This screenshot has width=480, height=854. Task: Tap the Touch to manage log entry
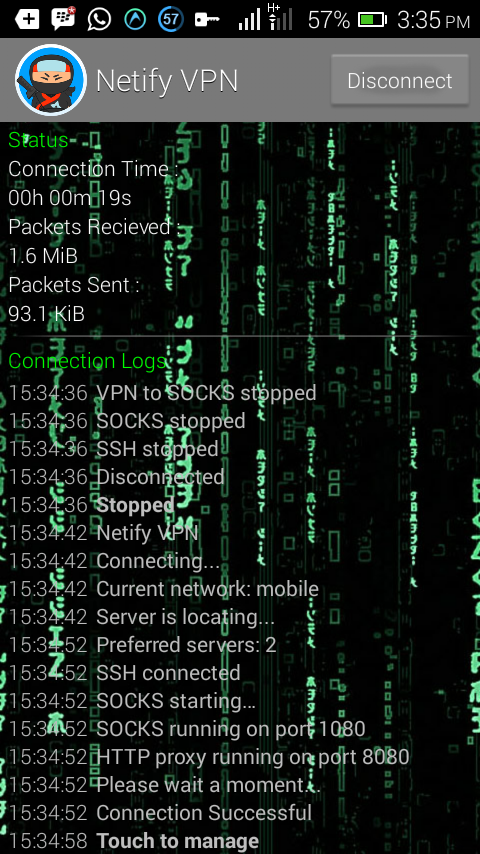133,841
